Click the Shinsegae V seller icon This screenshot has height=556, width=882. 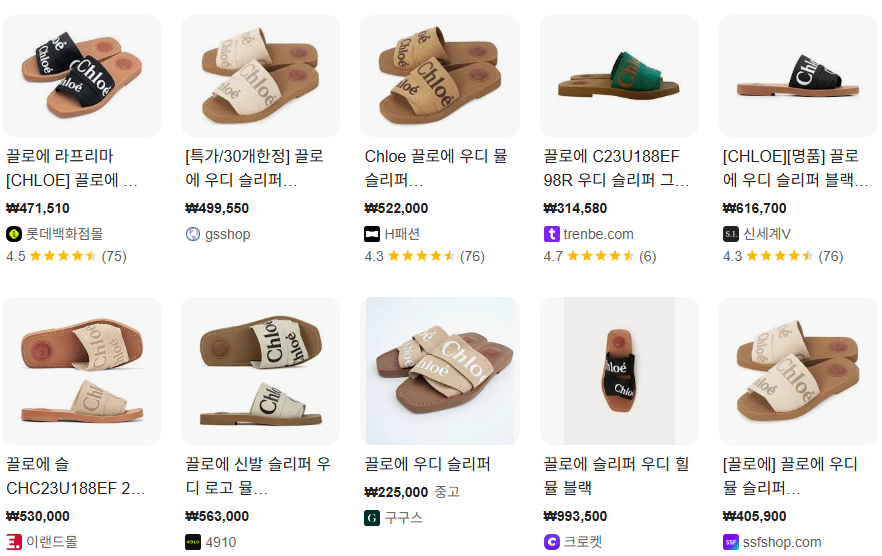[x=731, y=234]
